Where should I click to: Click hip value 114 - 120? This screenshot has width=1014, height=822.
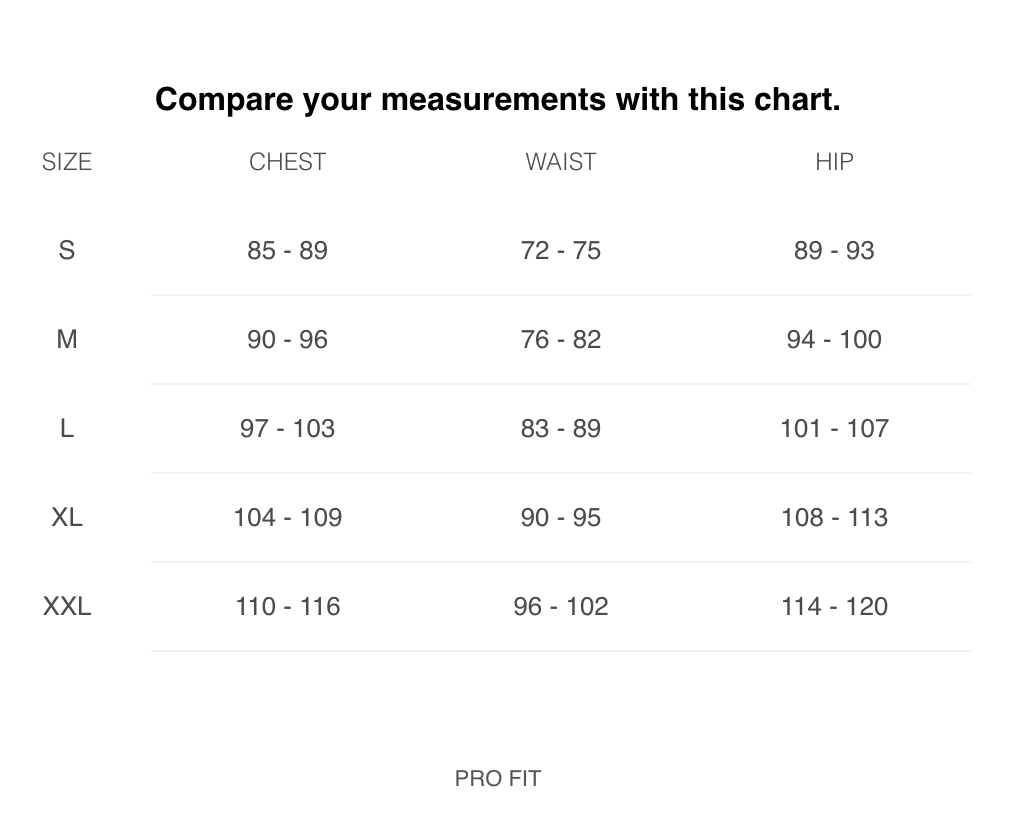click(x=834, y=606)
